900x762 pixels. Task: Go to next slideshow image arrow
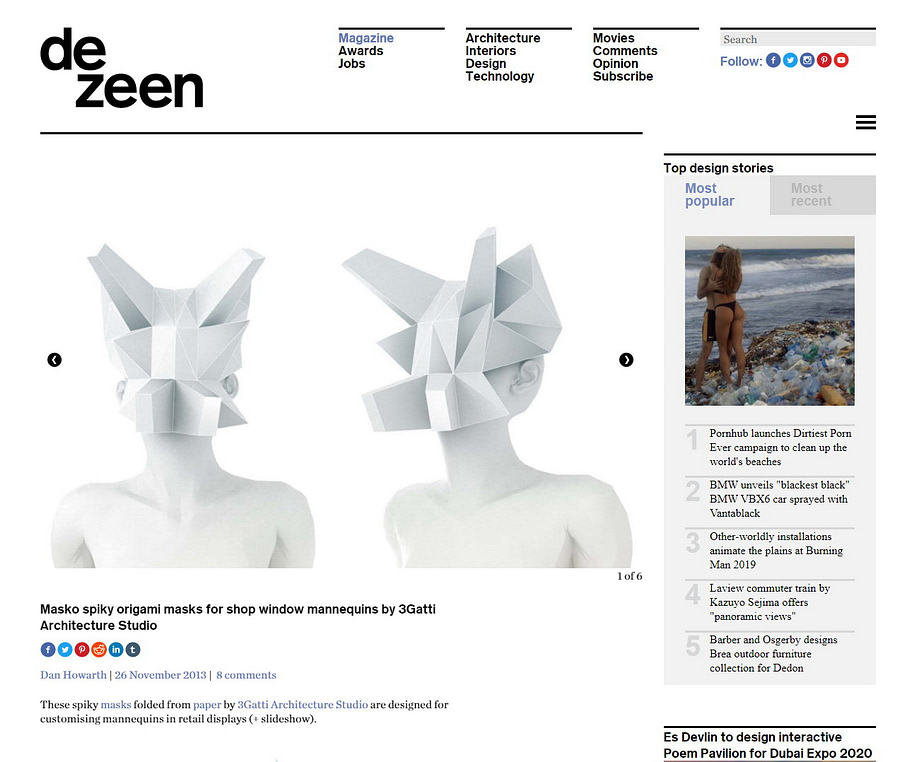(626, 360)
